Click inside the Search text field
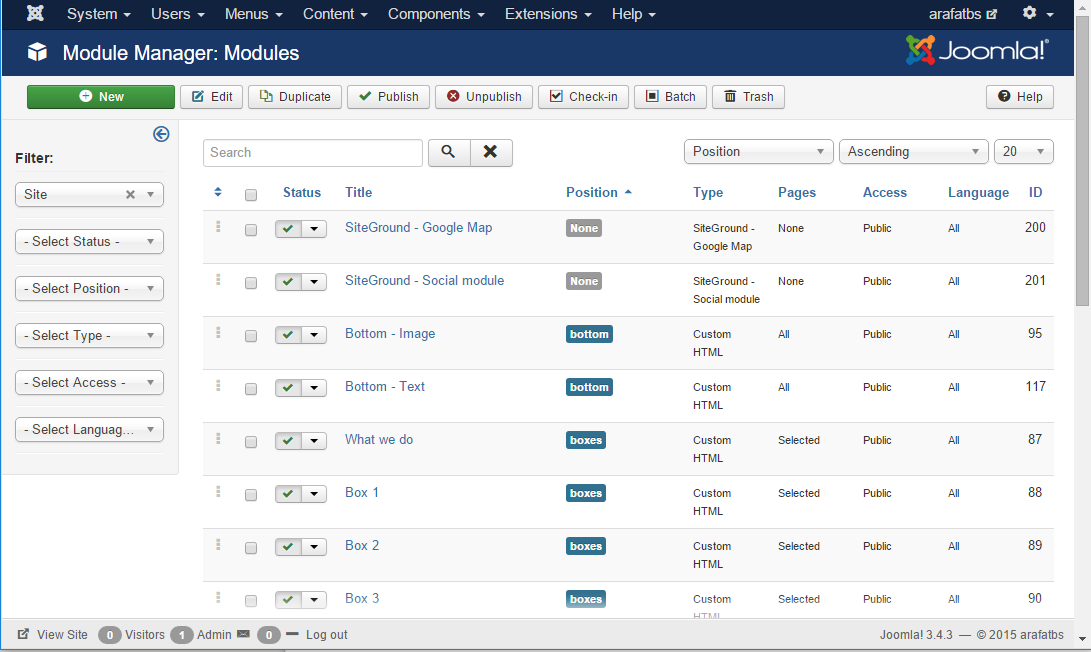 tap(313, 153)
